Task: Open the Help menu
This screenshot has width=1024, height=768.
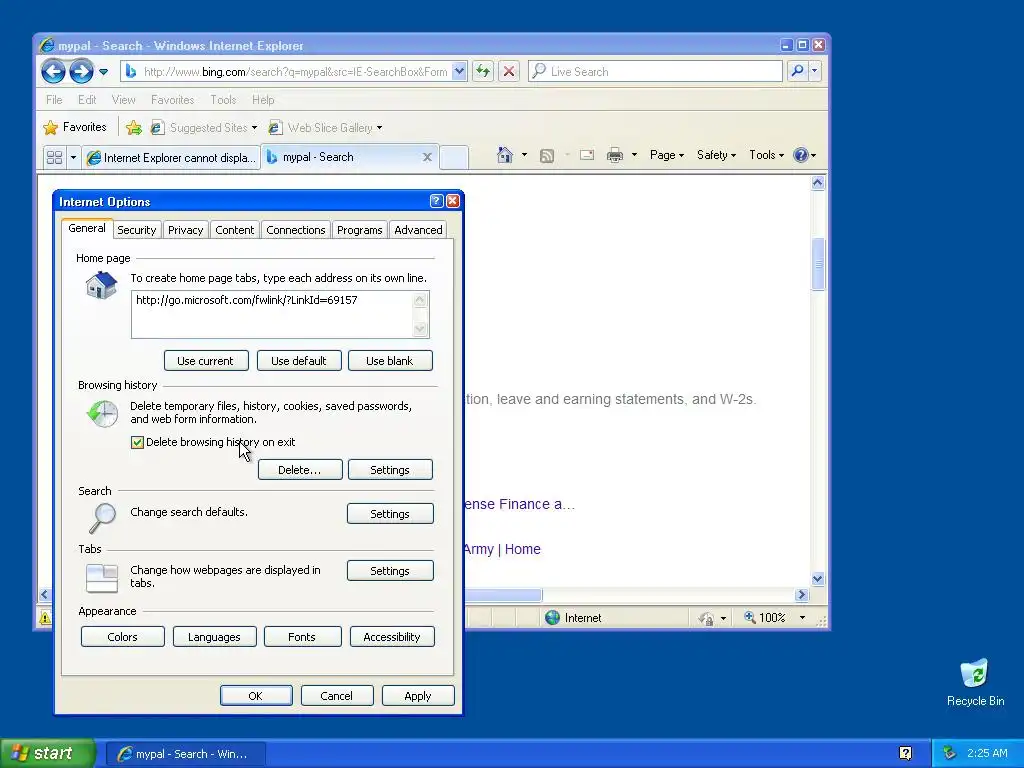Action: (x=263, y=100)
